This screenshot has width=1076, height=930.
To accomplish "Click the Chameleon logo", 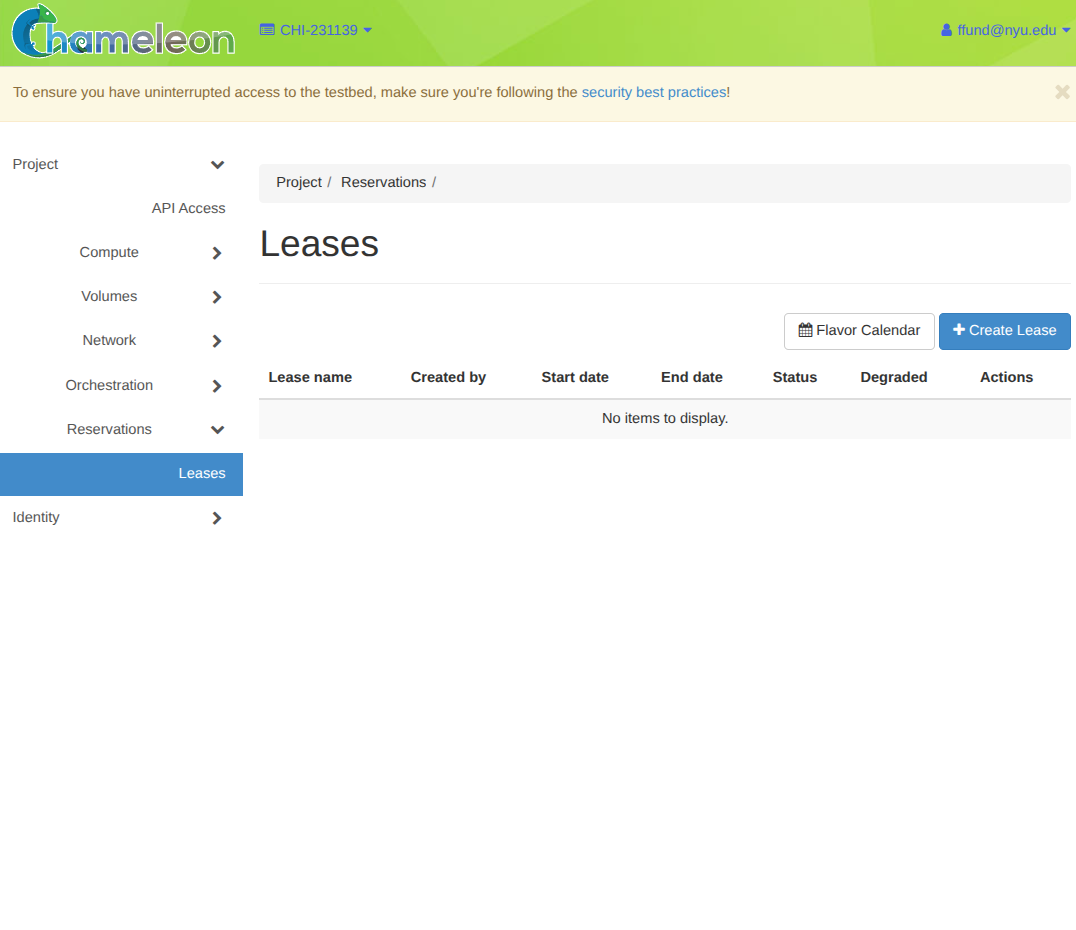I will 122,32.
